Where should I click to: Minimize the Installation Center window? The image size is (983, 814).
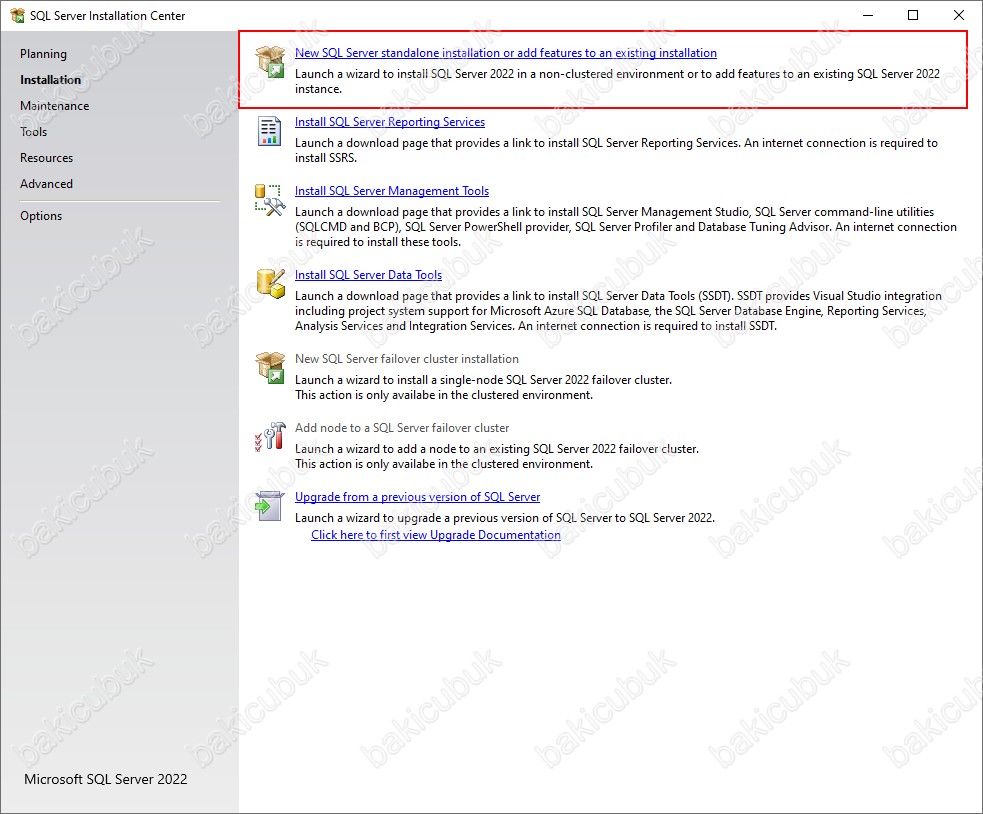point(868,15)
